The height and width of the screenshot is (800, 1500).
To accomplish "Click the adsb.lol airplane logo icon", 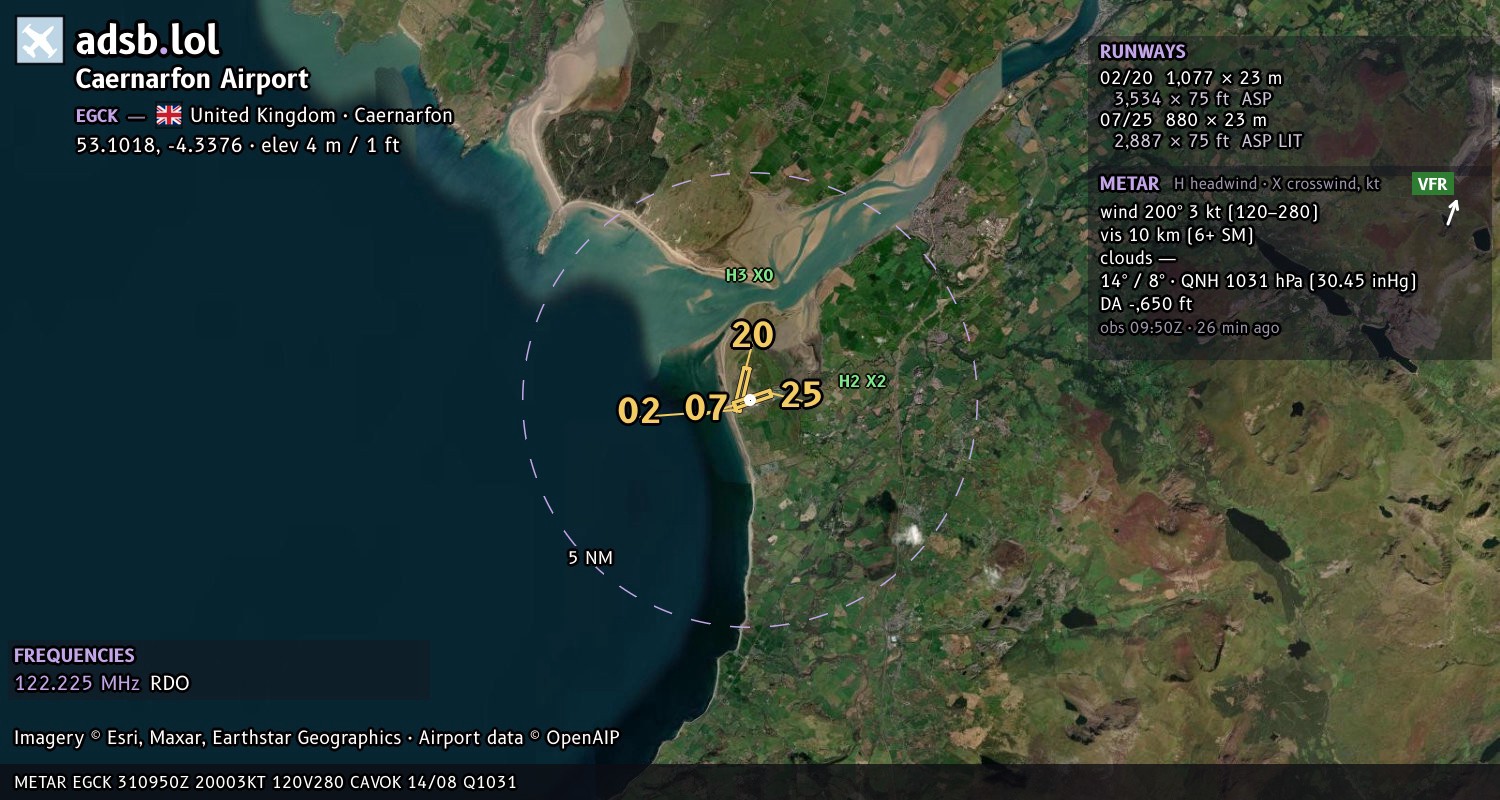I will 40,41.
